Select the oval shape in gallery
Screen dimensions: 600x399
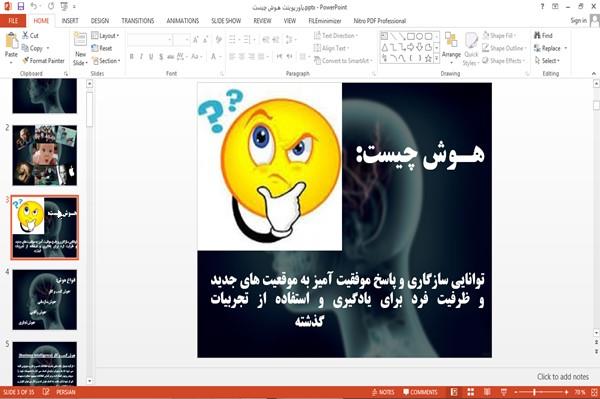[420, 36]
